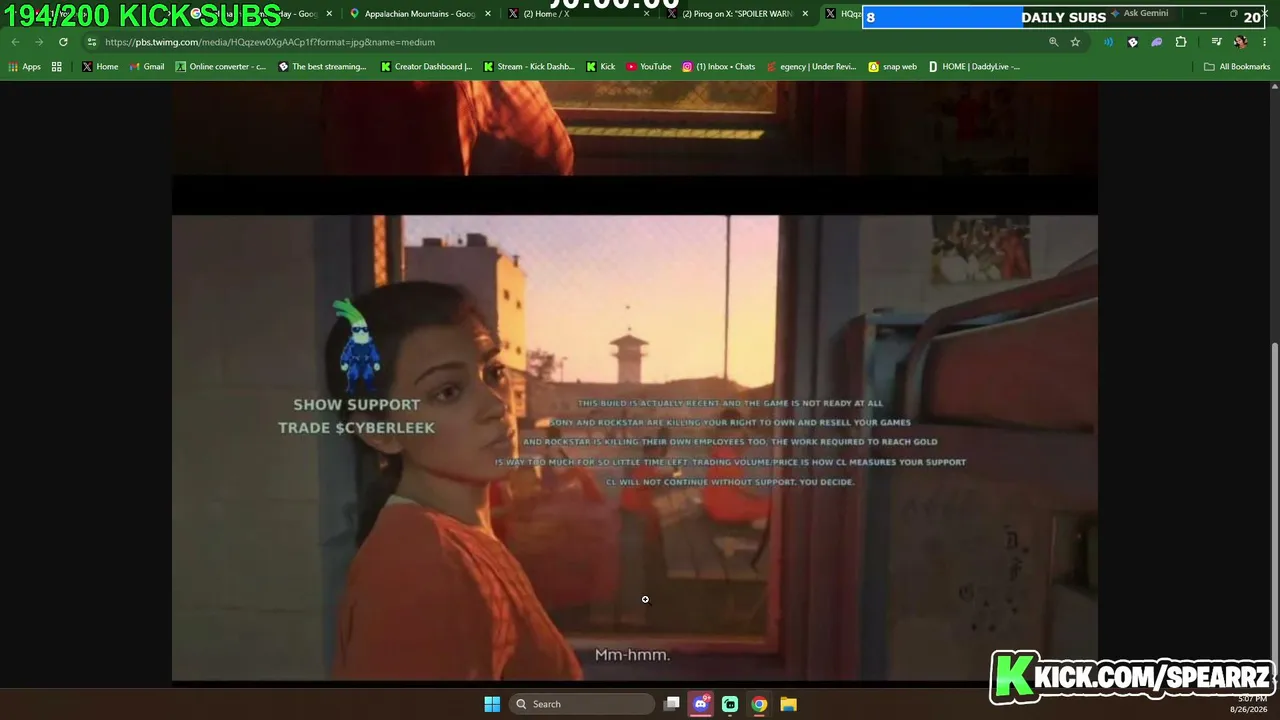The image size is (1280, 720).
Task: Open Google Chrome from the taskbar
Action: [759, 704]
